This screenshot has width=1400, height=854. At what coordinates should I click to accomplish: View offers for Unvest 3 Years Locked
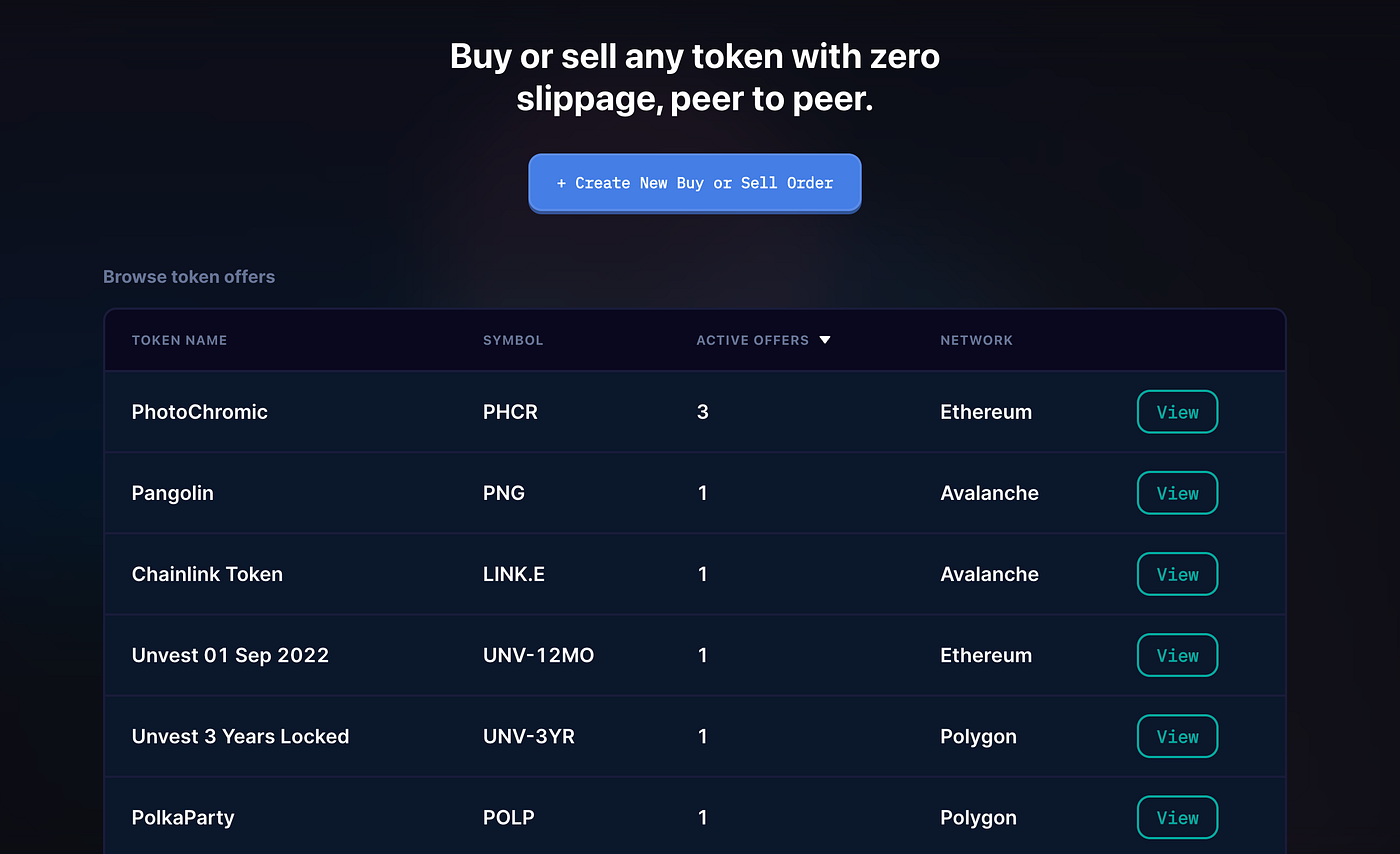(x=1177, y=736)
